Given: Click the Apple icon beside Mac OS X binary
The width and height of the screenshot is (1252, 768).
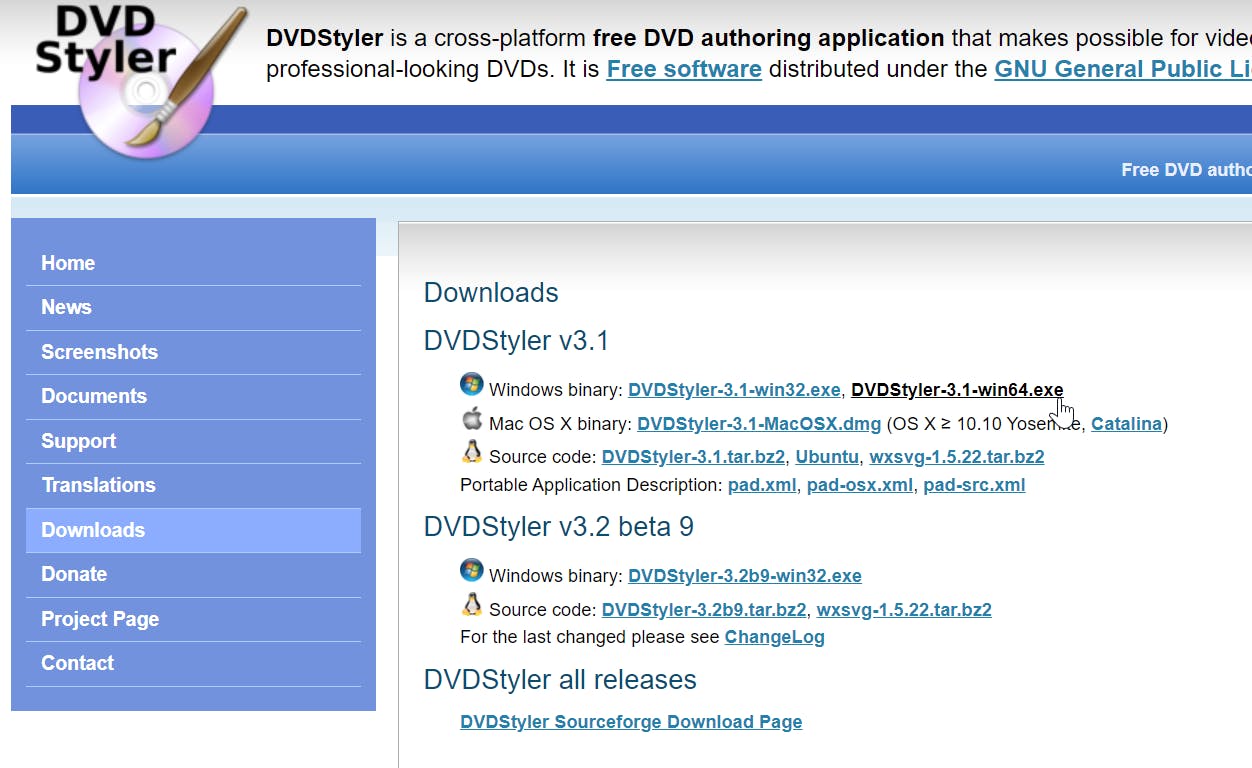Looking at the screenshot, I should coord(471,418).
